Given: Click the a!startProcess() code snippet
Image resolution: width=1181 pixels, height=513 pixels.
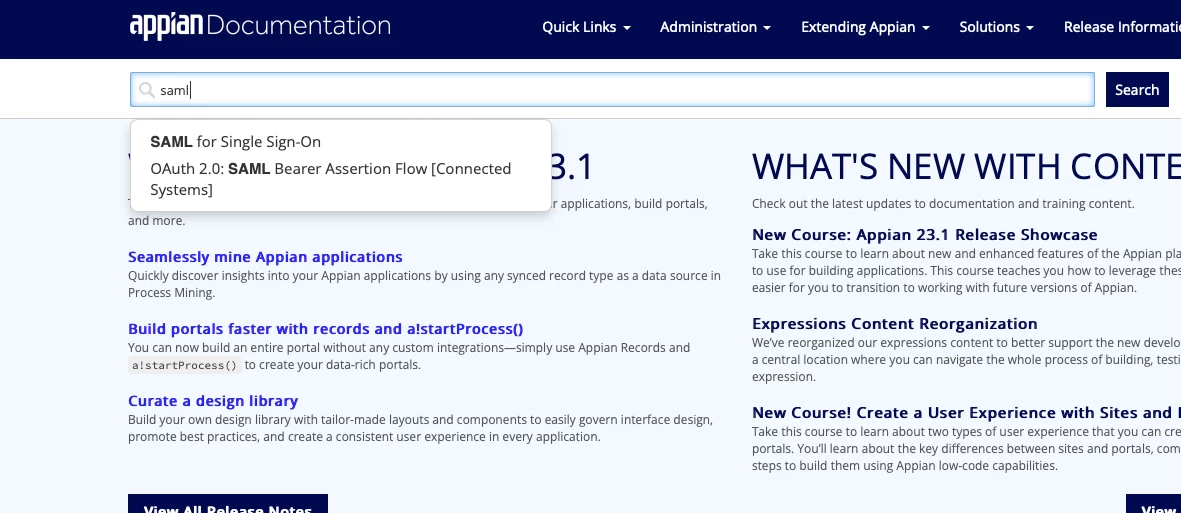Looking at the screenshot, I should click(x=185, y=365).
